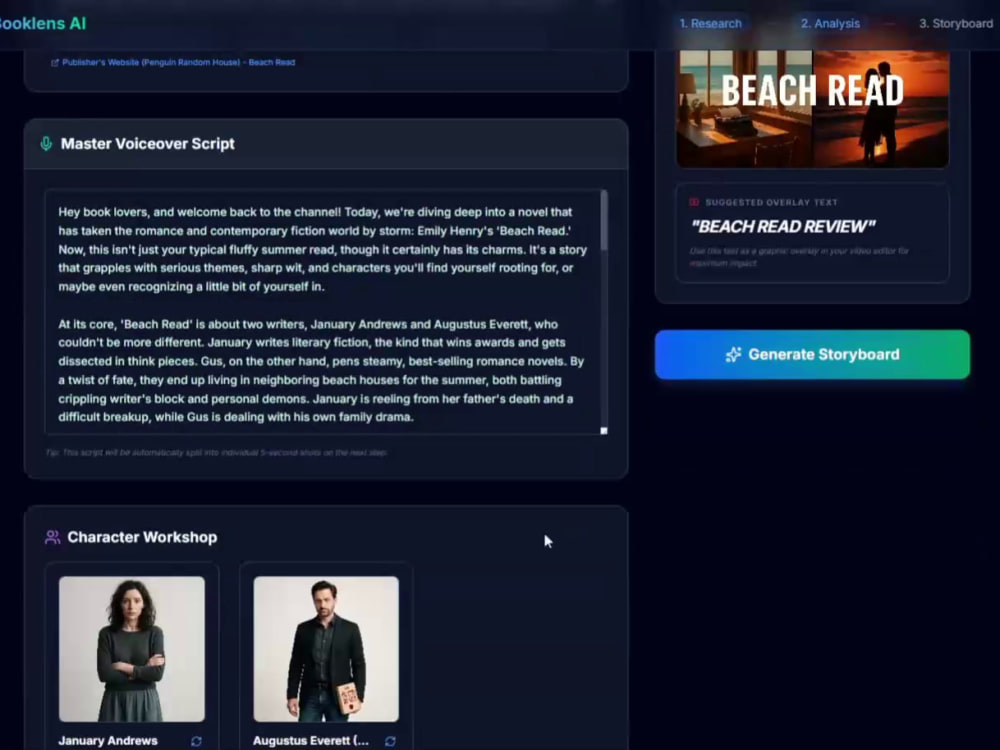The height and width of the screenshot is (750, 1000).
Task: Click the Character Workshop people icon
Action: [x=52, y=537]
